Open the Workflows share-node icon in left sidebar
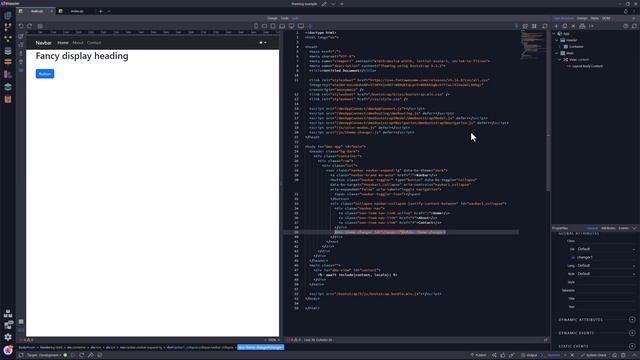The height and width of the screenshot is (360, 640). [x=8, y=39]
